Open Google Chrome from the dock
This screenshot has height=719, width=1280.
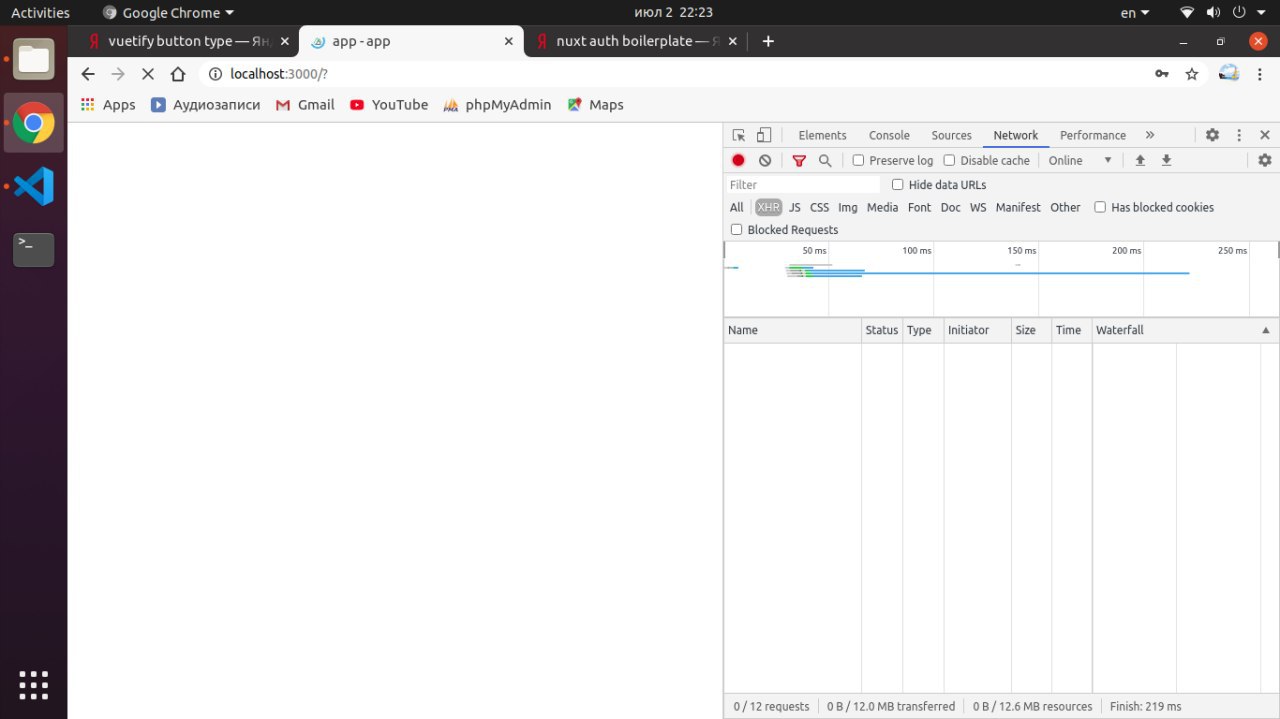[33, 123]
